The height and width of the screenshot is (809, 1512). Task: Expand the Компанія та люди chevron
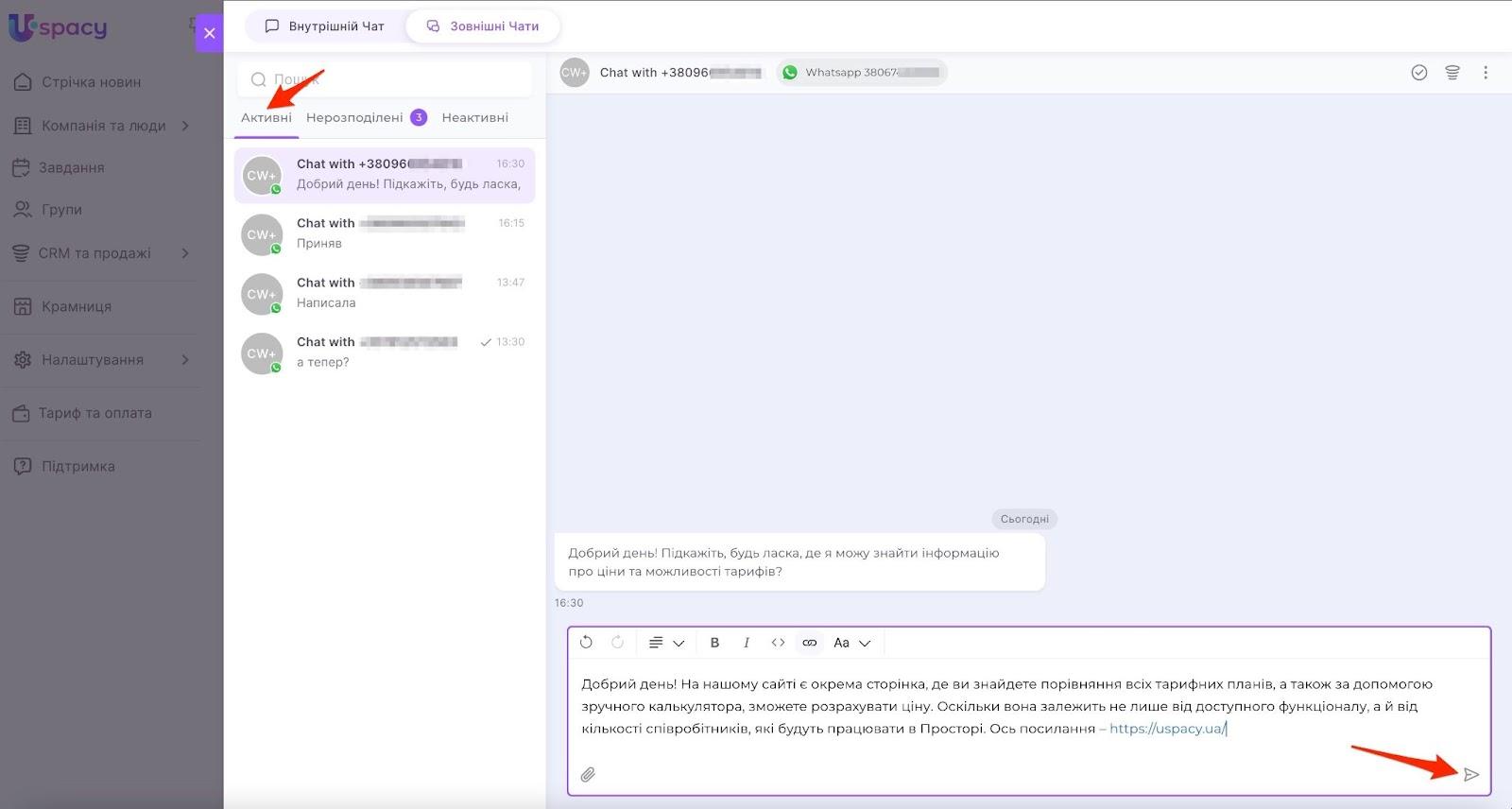tap(185, 126)
